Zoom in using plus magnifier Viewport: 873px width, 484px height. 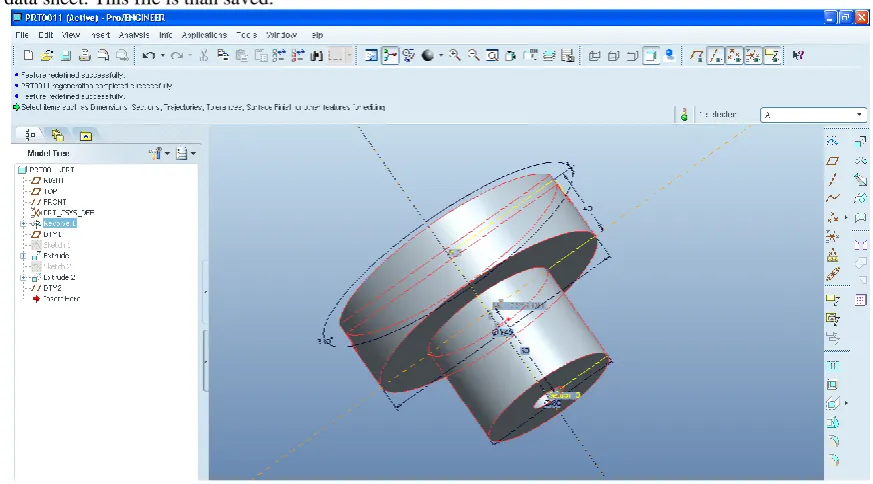tap(455, 55)
